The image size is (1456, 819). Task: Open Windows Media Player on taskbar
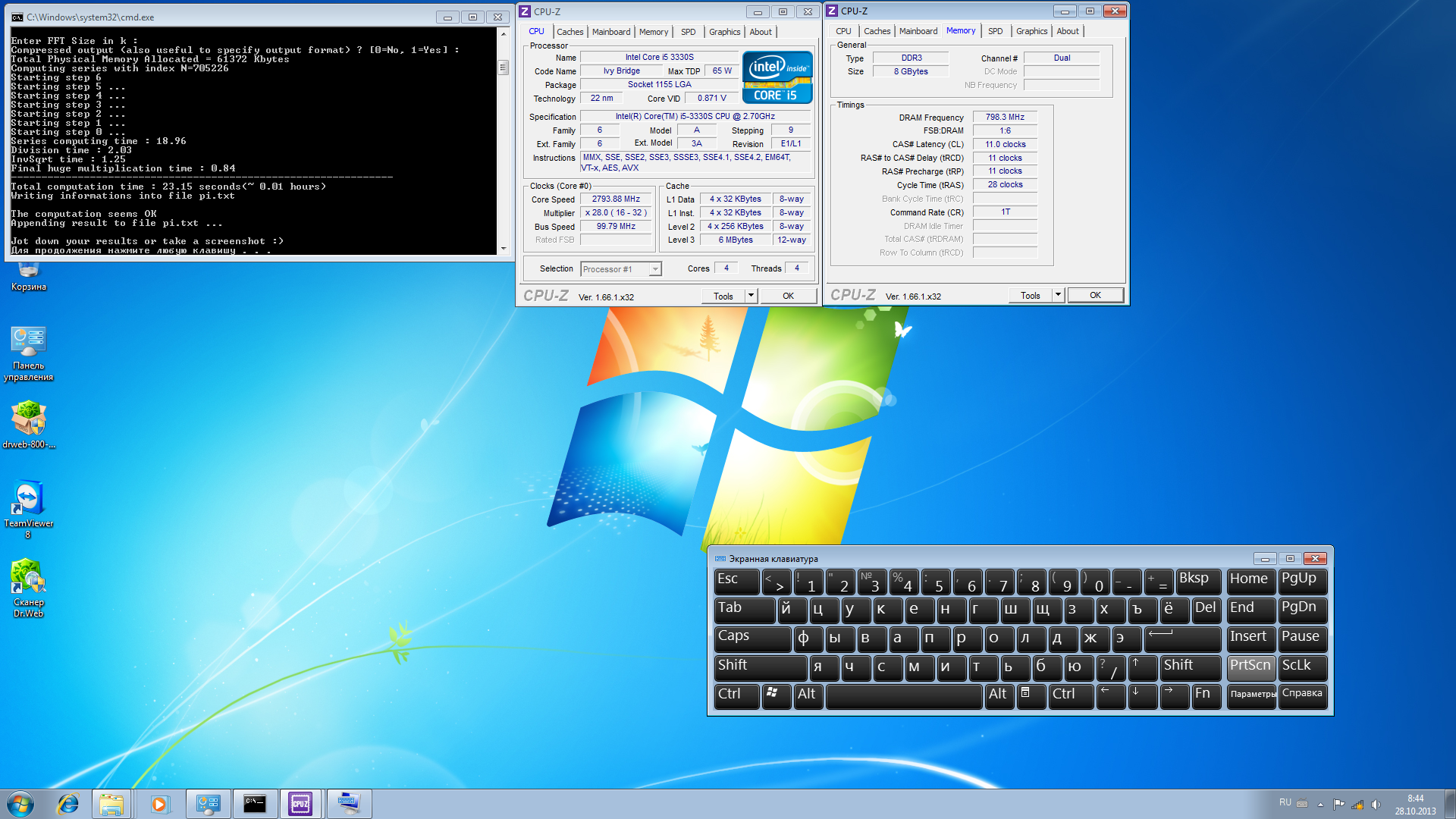click(x=158, y=804)
